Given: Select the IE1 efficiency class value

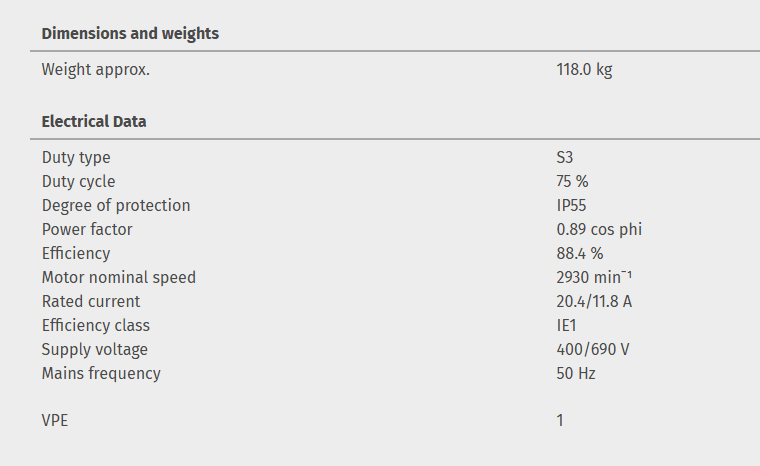Looking at the screenshot, I should [567, 326].
